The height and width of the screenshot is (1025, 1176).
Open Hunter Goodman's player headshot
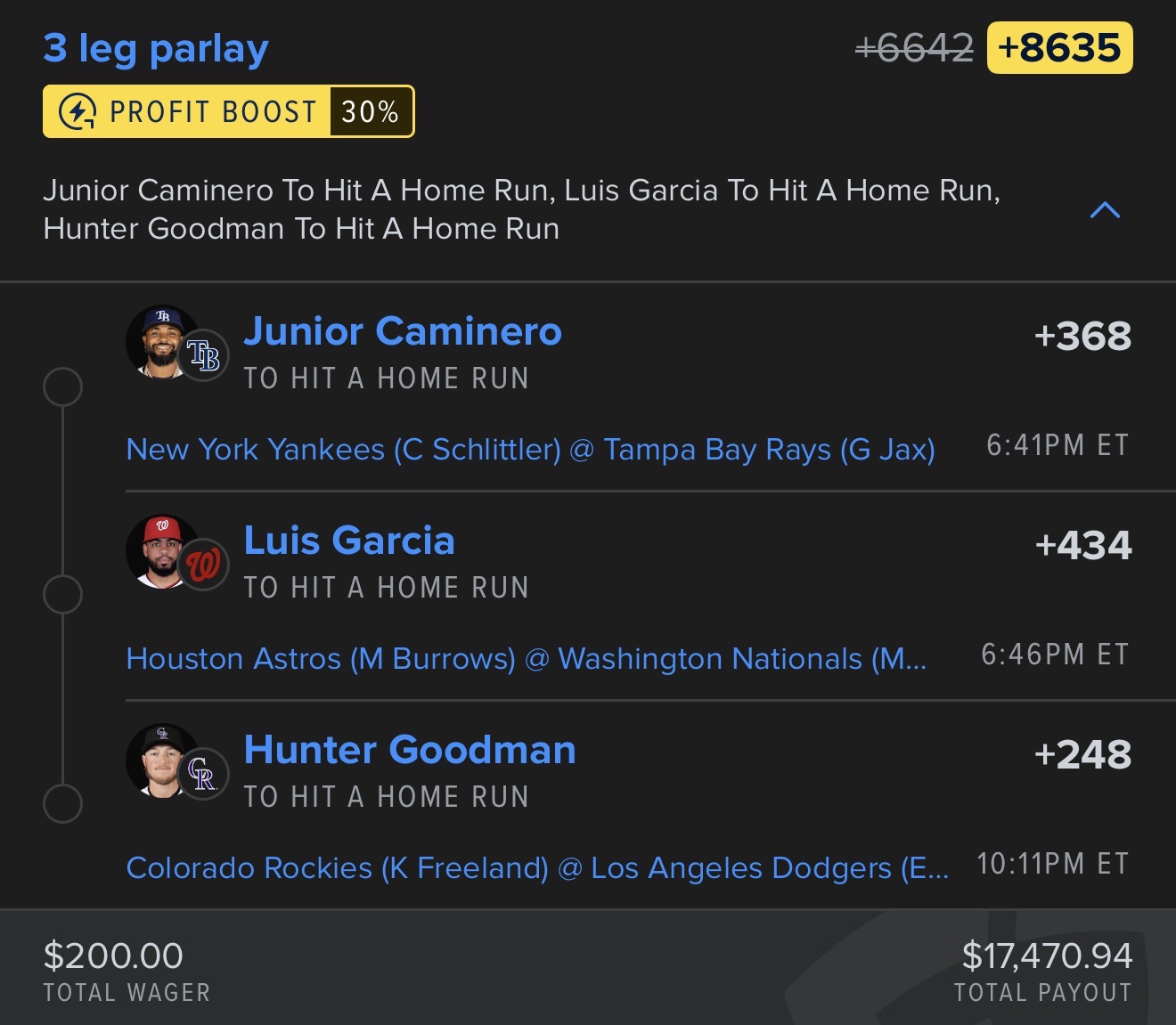[x=163, y=761]
